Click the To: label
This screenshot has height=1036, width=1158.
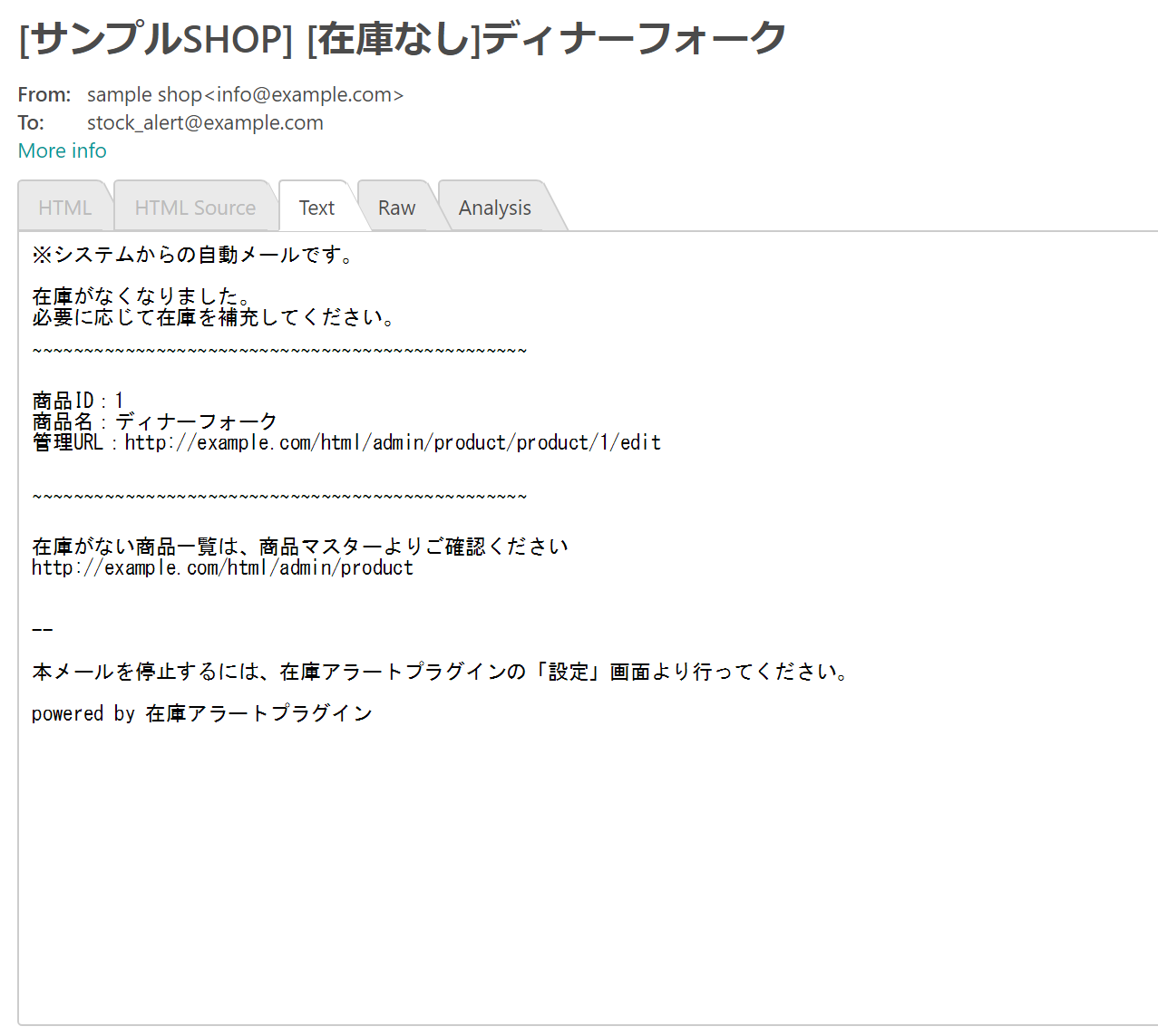coord(31,122)
